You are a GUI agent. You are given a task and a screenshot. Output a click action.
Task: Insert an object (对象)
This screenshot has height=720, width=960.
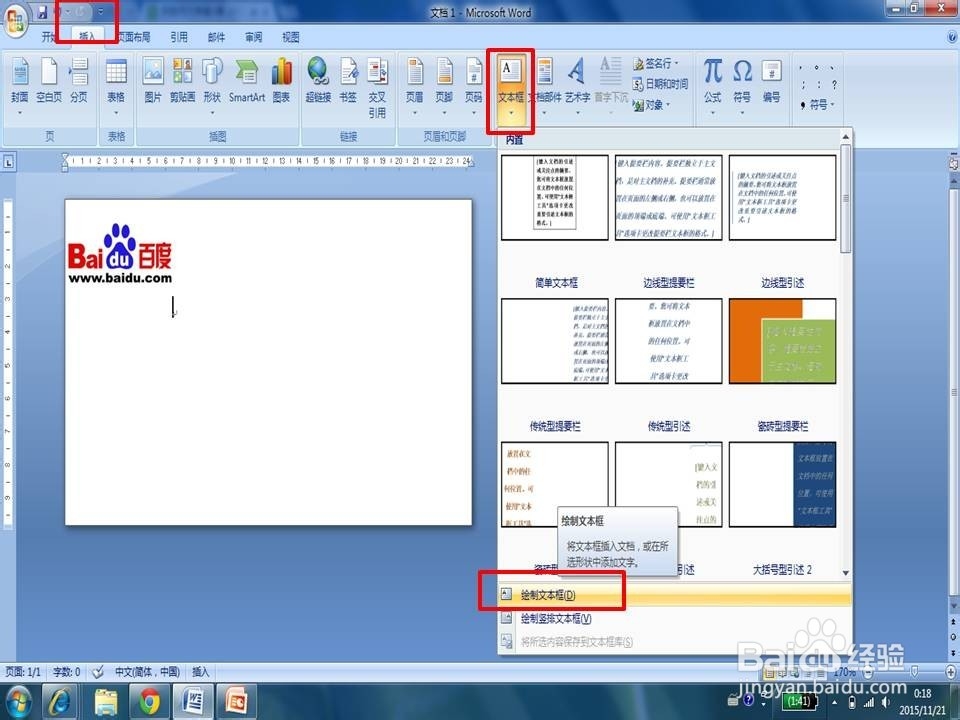point(651,105)
